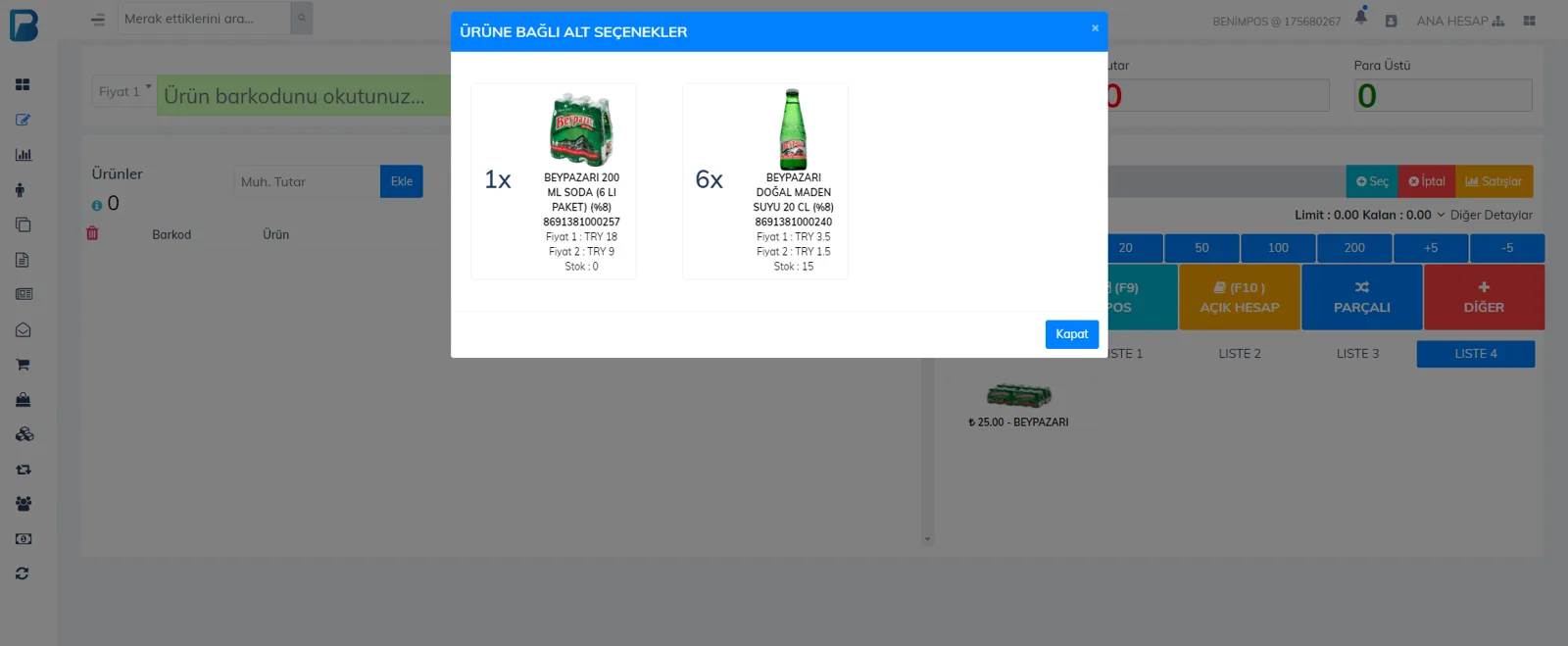Screen dimensions: 1568x646
Task: Click the newspaper icon in sidebar
Action: click(x=24, y=294)
